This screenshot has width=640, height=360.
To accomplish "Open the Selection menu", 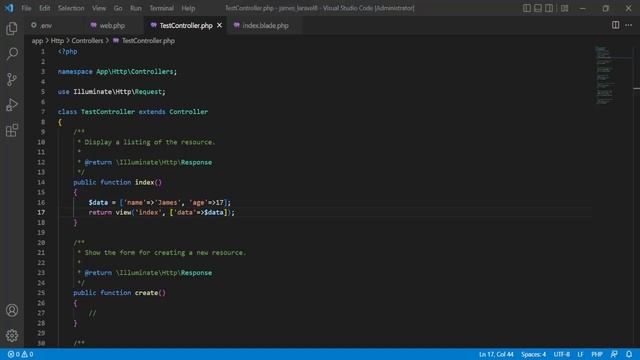I will 71,8.
